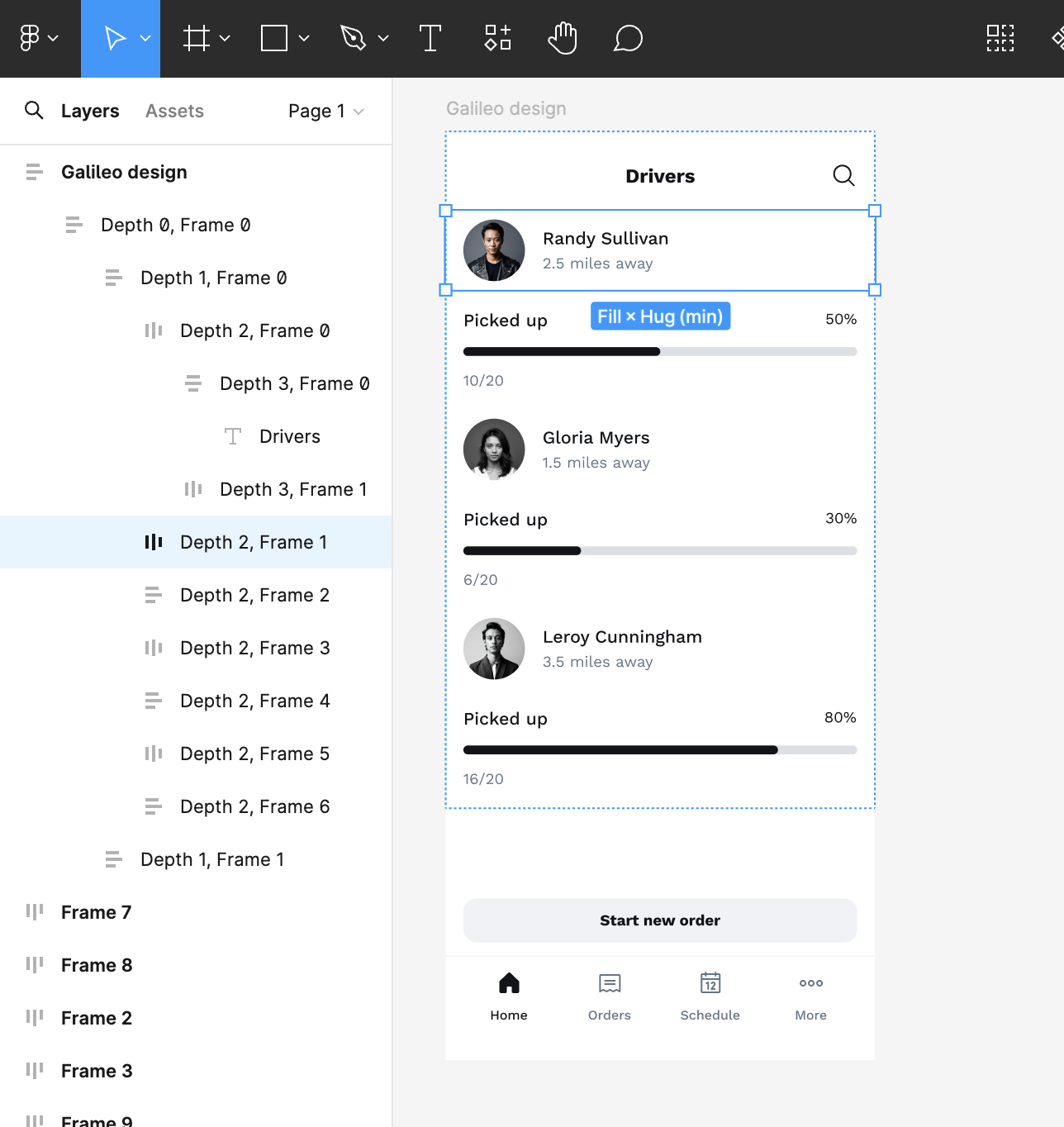
Task: Select the Orders tab label
Action: [x=610, y=1015]
